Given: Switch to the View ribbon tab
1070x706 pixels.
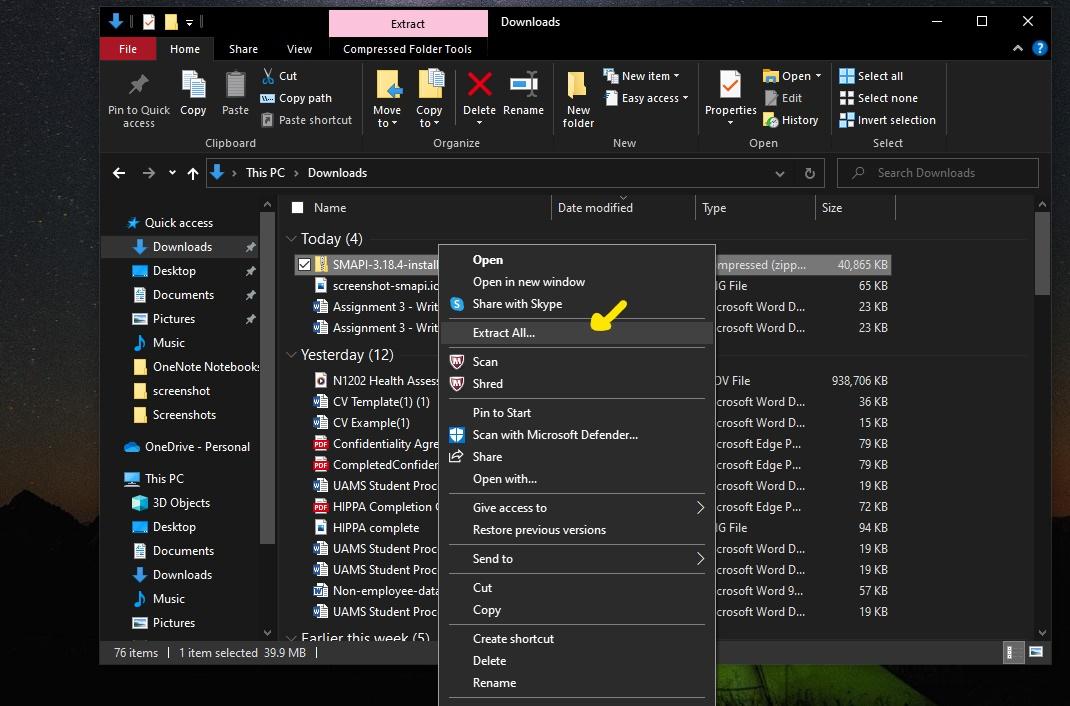Looking at the screenshot, I should point(299,49).
